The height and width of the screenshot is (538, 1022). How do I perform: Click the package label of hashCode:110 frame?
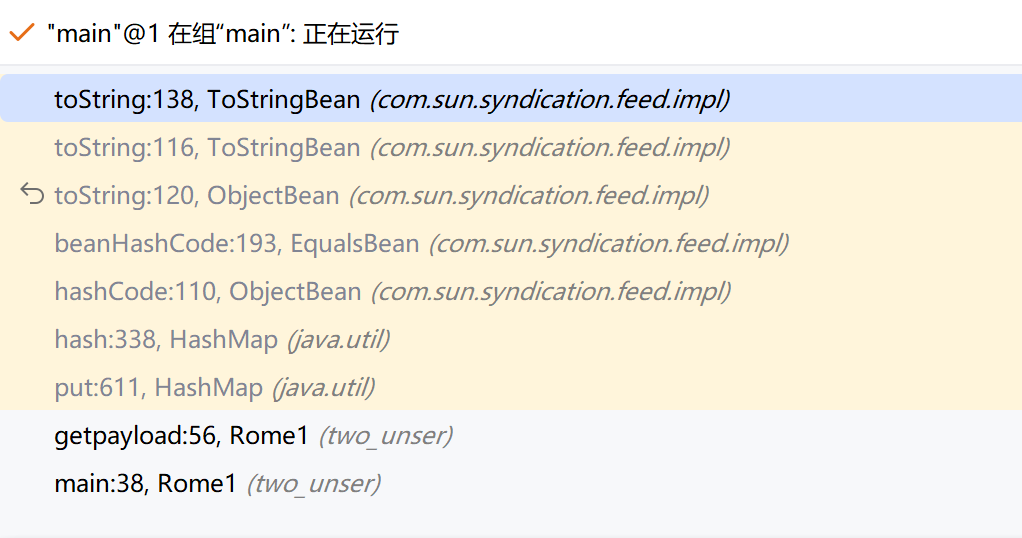(550, 292)
